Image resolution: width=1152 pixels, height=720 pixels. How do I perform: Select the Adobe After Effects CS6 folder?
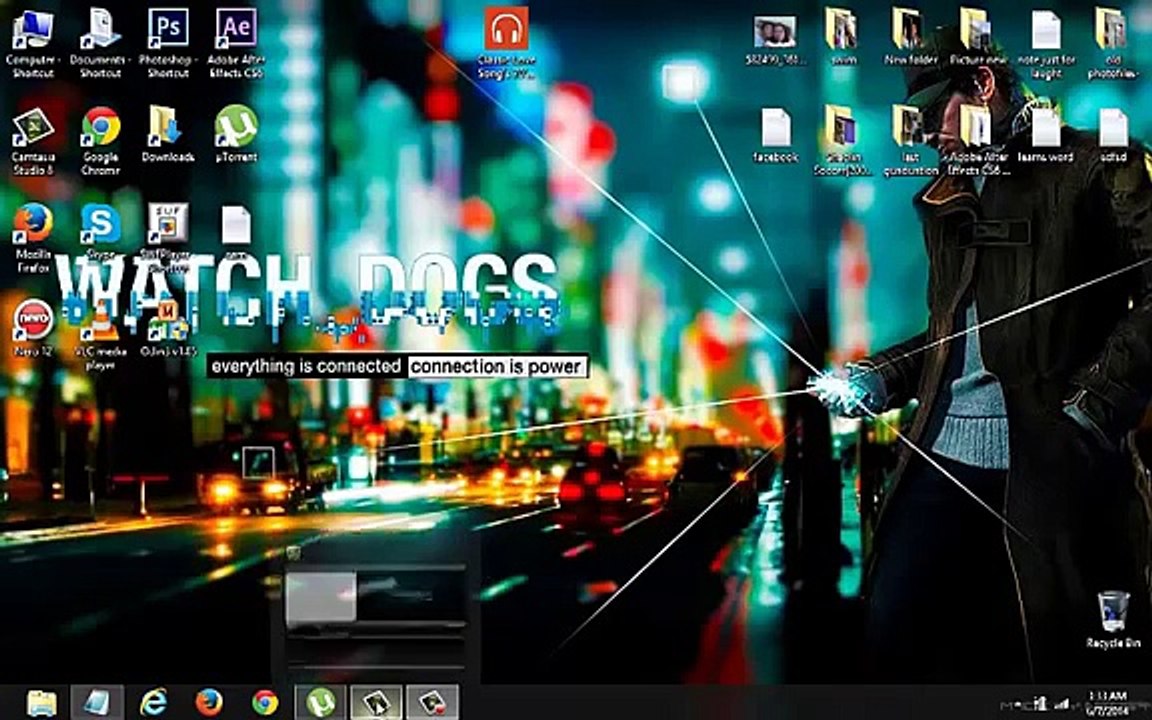tap(978, 140)
